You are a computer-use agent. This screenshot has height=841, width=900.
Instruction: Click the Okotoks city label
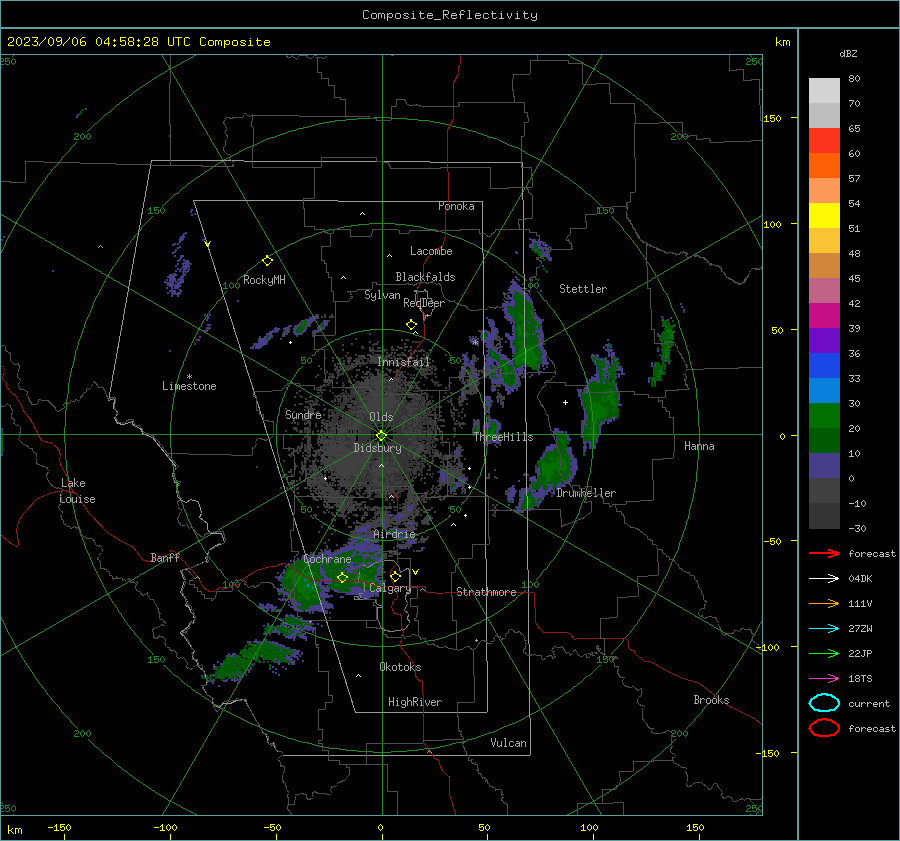point(400,667)
